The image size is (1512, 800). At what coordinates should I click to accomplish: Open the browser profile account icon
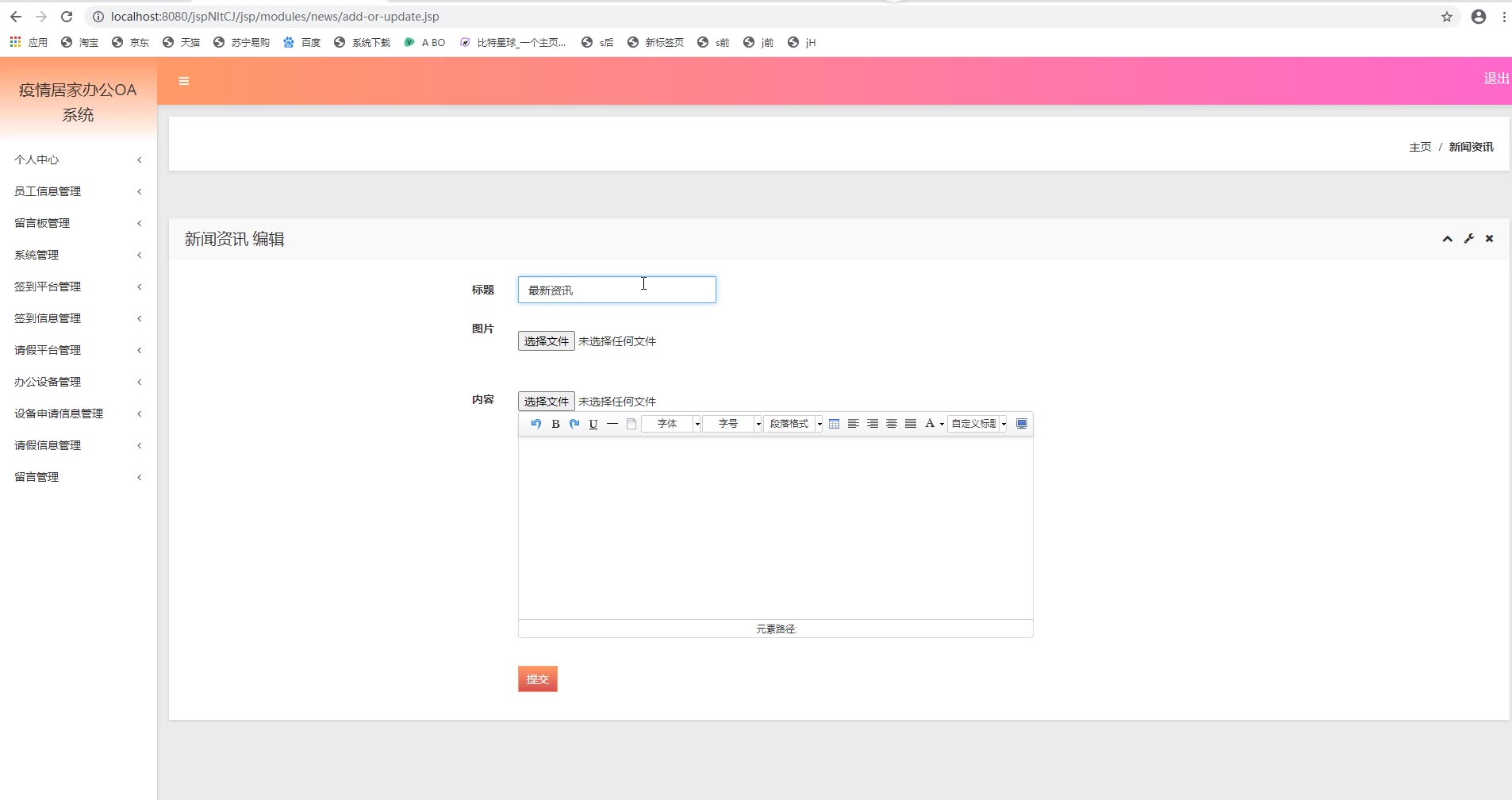coord(1479,17)
